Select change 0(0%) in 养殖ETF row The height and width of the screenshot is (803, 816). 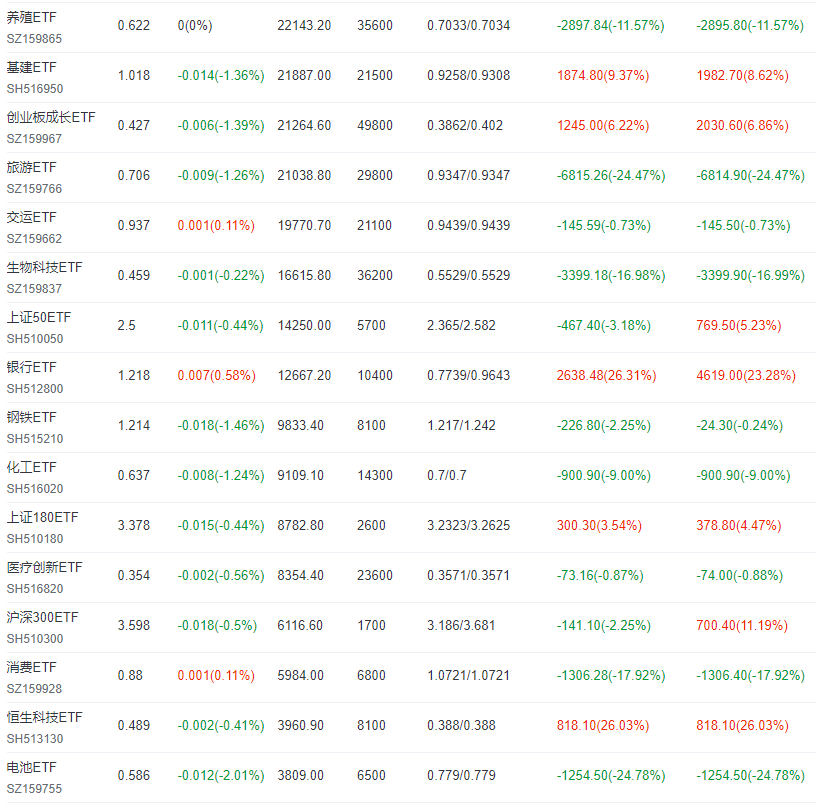[x=195, y=25]
